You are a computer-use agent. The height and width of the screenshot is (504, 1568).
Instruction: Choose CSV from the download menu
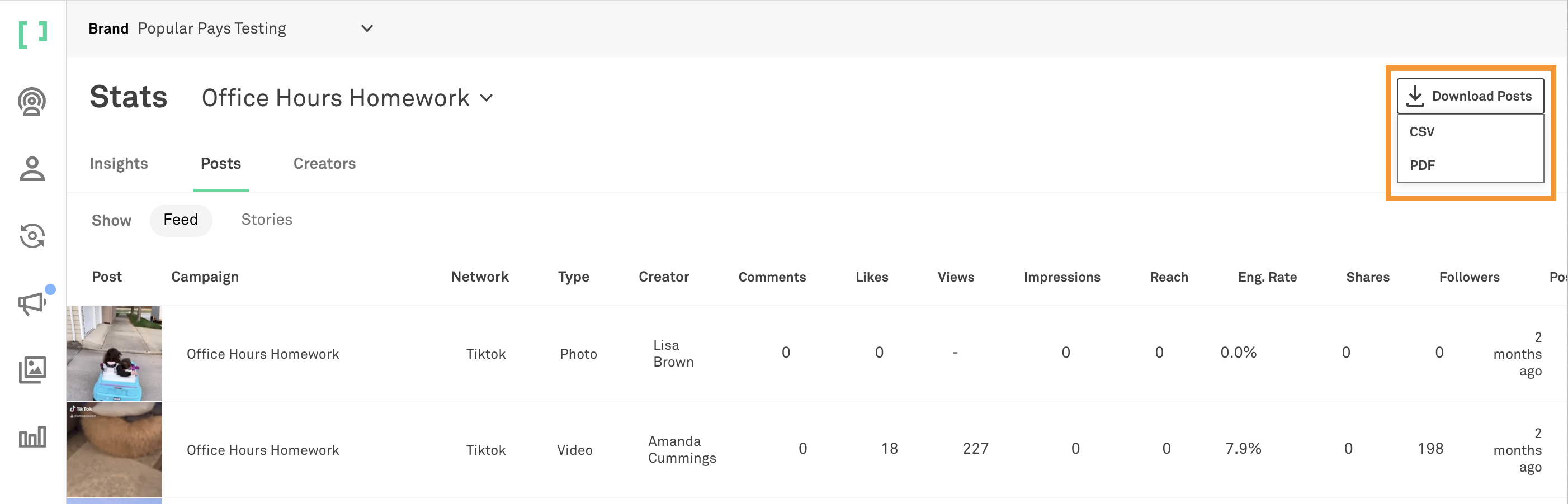[x=1422, y=132]
